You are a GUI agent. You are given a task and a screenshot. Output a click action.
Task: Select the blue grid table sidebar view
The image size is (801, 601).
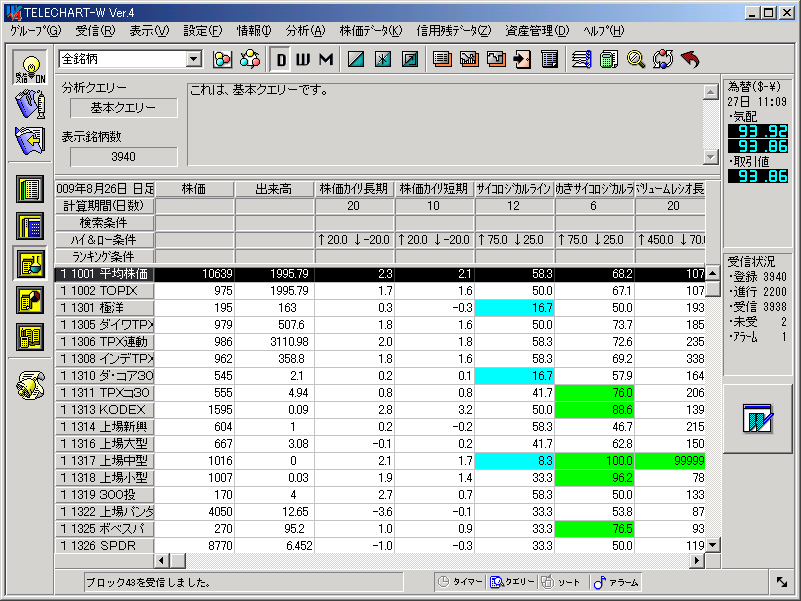30,226
